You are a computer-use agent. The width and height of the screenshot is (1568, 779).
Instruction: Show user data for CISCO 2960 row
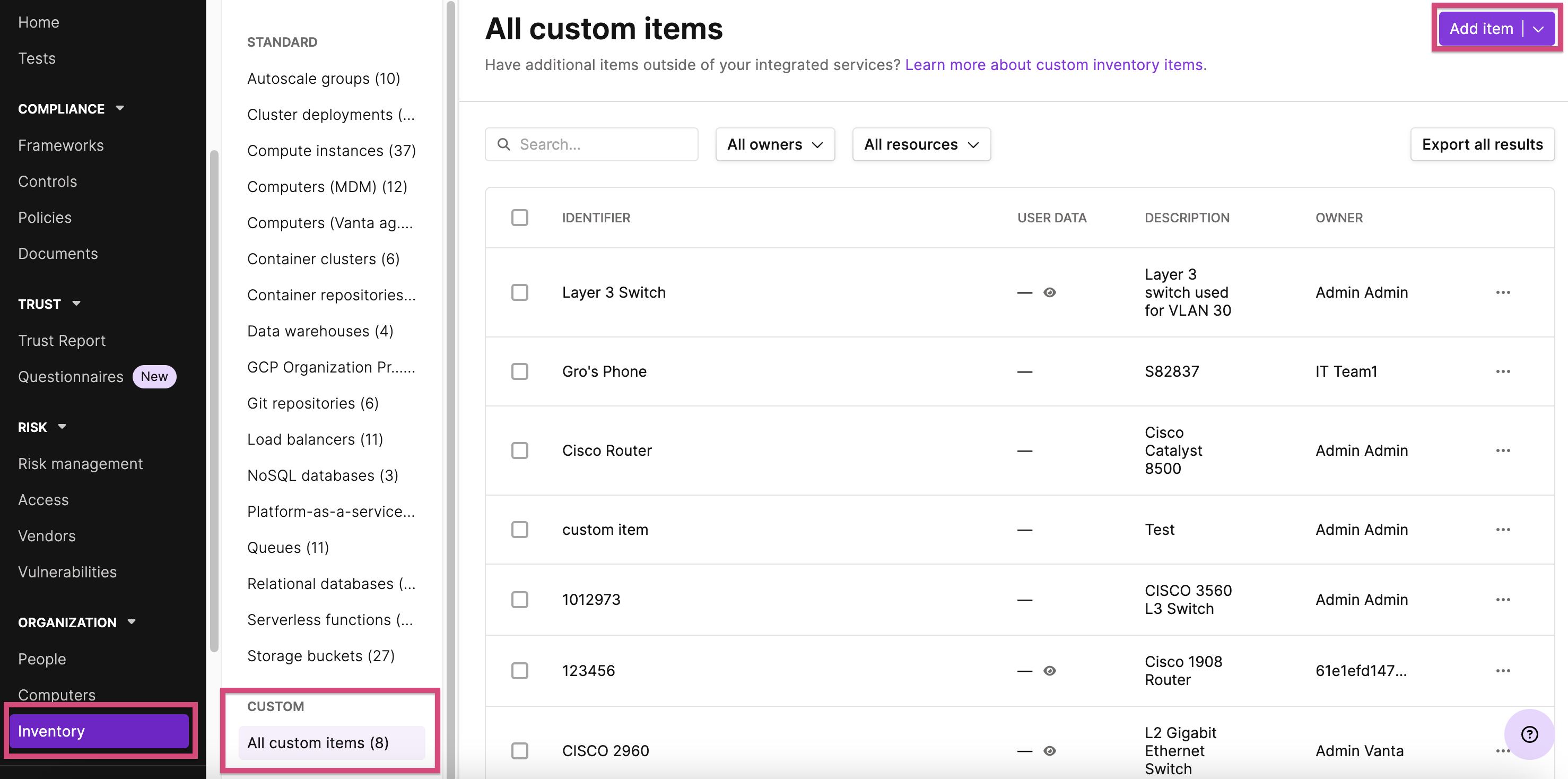tap(1049, 751)
